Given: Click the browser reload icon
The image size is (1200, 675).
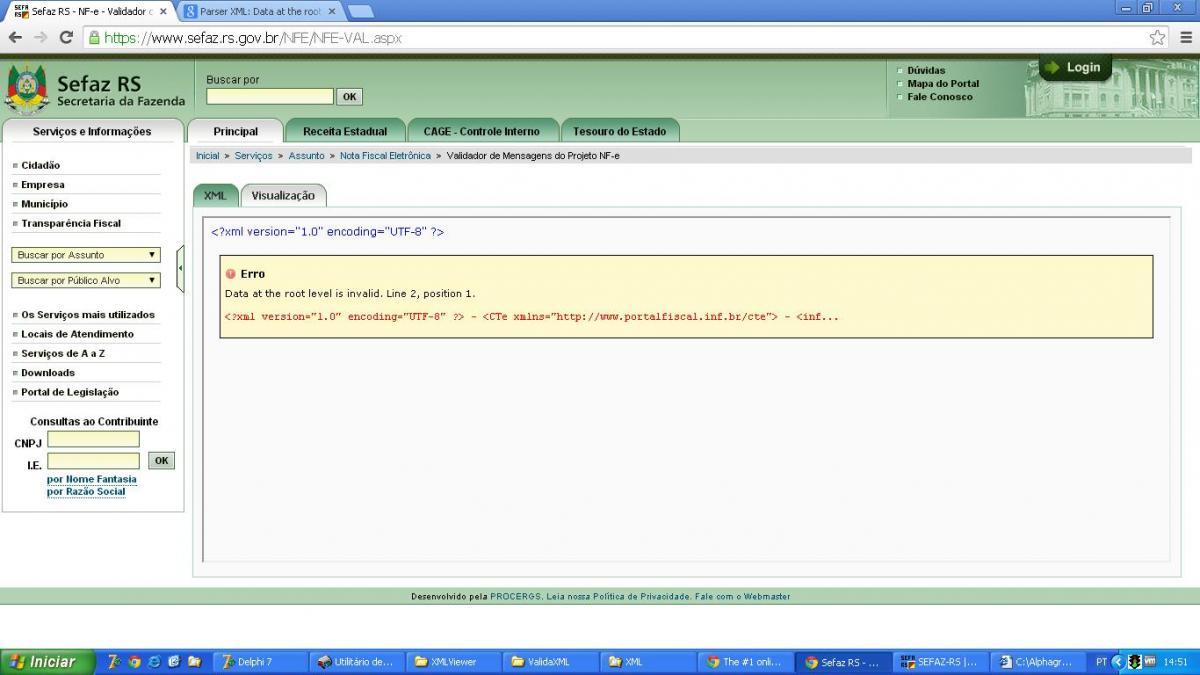Looking at the screenshot, I should [66, 37].
